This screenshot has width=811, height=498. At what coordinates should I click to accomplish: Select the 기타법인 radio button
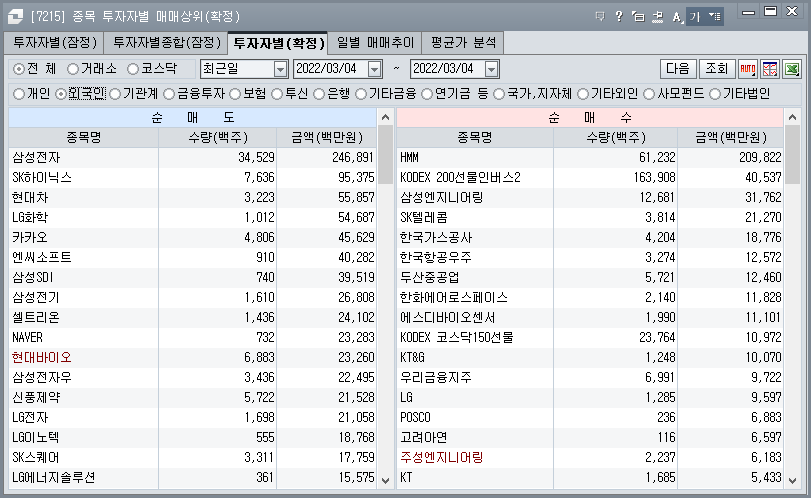715,94
